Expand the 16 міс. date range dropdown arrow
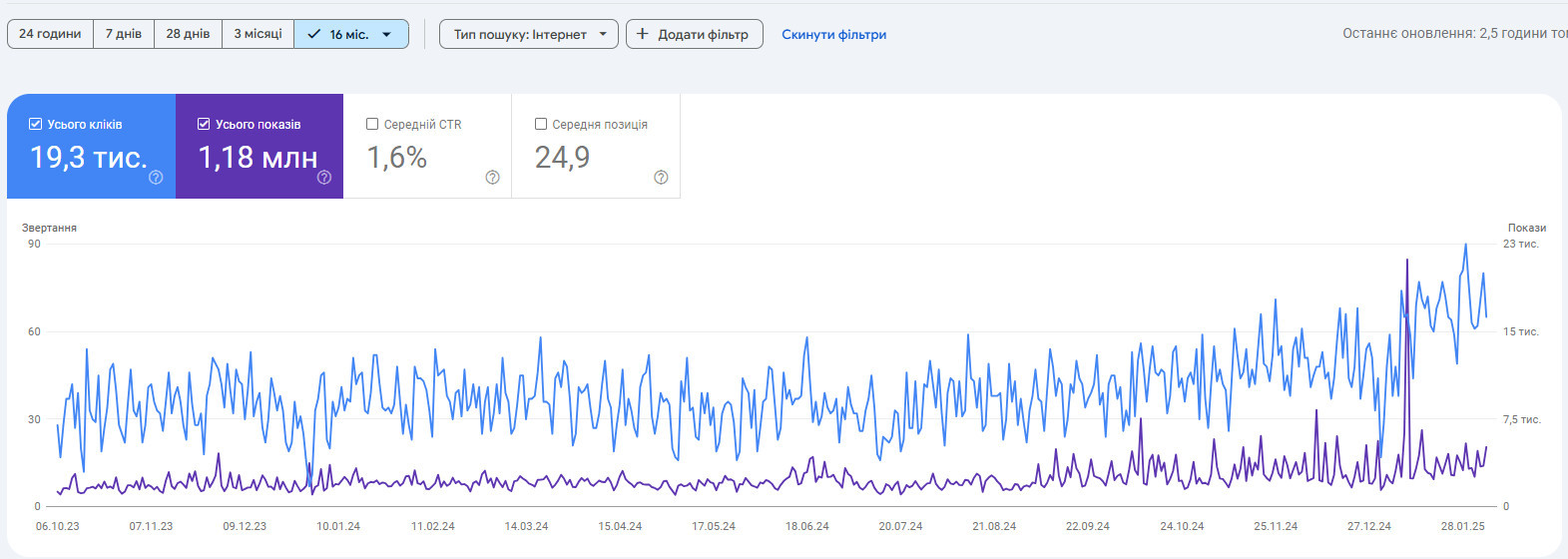 (387, 34)
